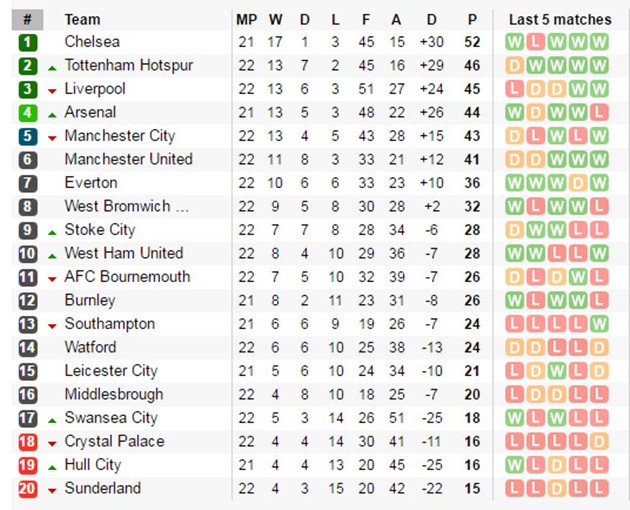Open the West Ham United team link
The height and width of the screenshot is (510, 630).
pyautogui.click(x=124, y=254)
